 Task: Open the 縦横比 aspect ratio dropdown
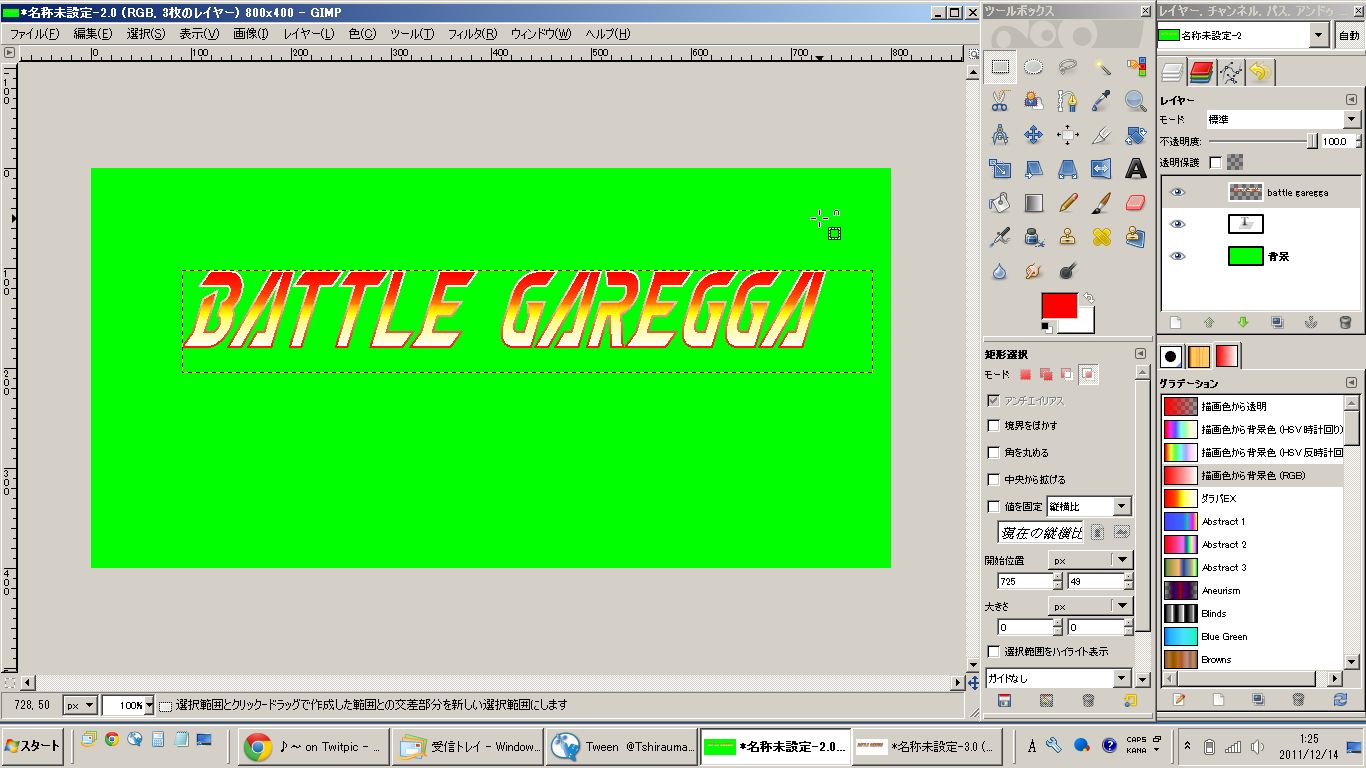1089,506
